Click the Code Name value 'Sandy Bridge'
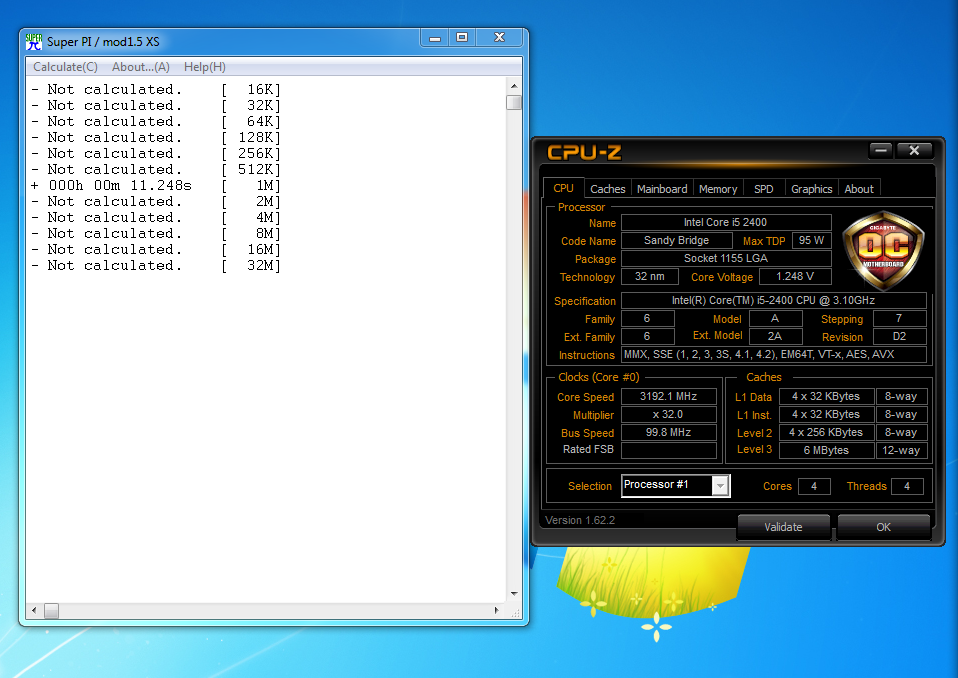 [x=676, y=240]
